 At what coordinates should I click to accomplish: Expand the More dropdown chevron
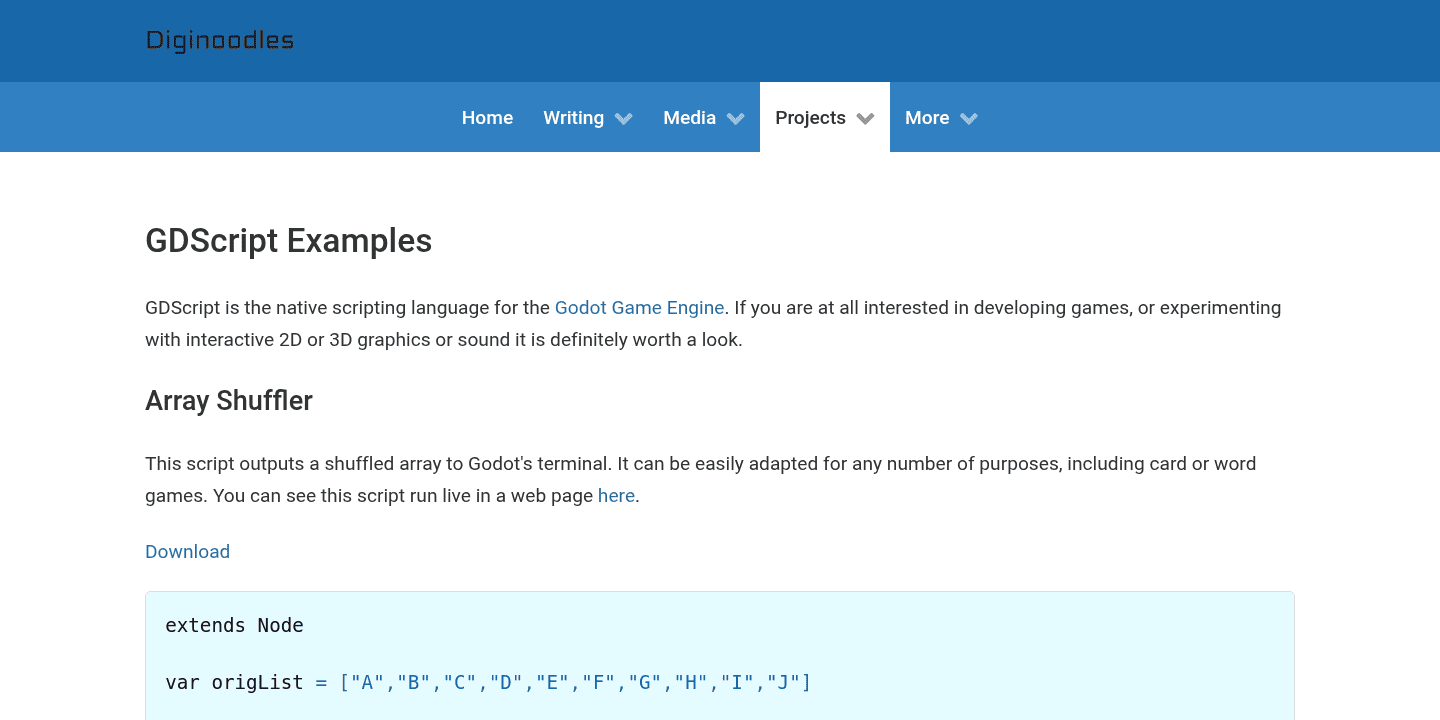[x=968, y=119]
